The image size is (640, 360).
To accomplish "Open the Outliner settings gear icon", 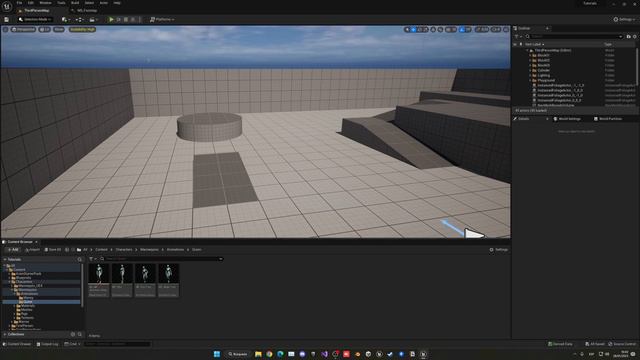I will tap(635, 36).
